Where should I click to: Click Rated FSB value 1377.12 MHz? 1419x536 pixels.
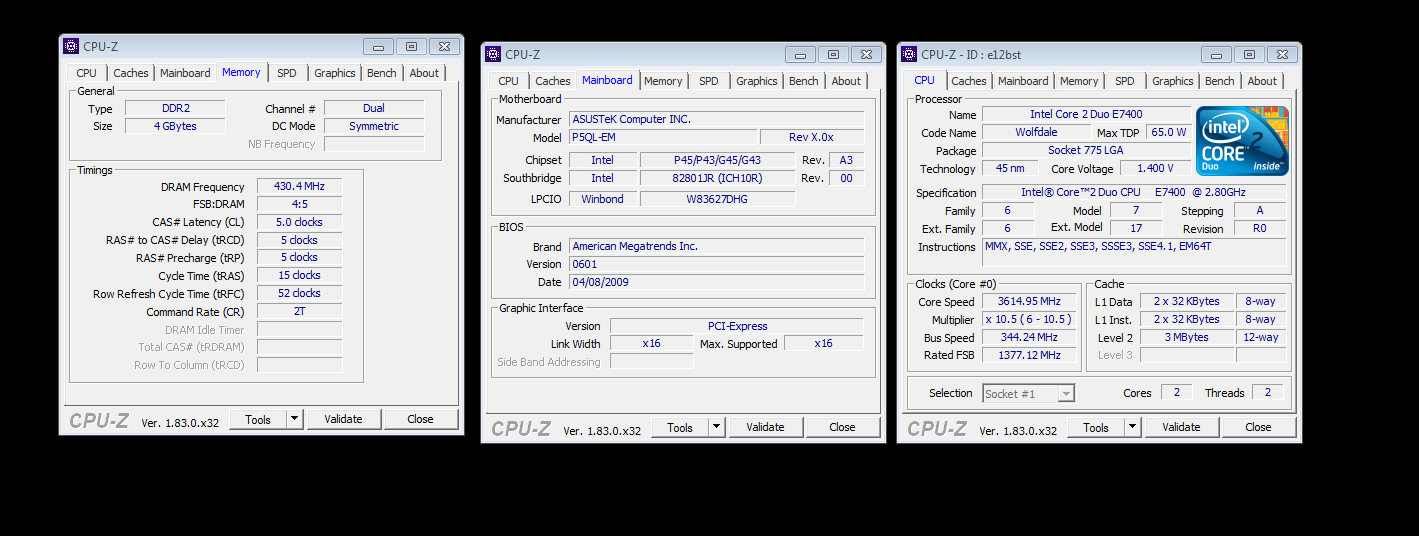click(1029, 355)
